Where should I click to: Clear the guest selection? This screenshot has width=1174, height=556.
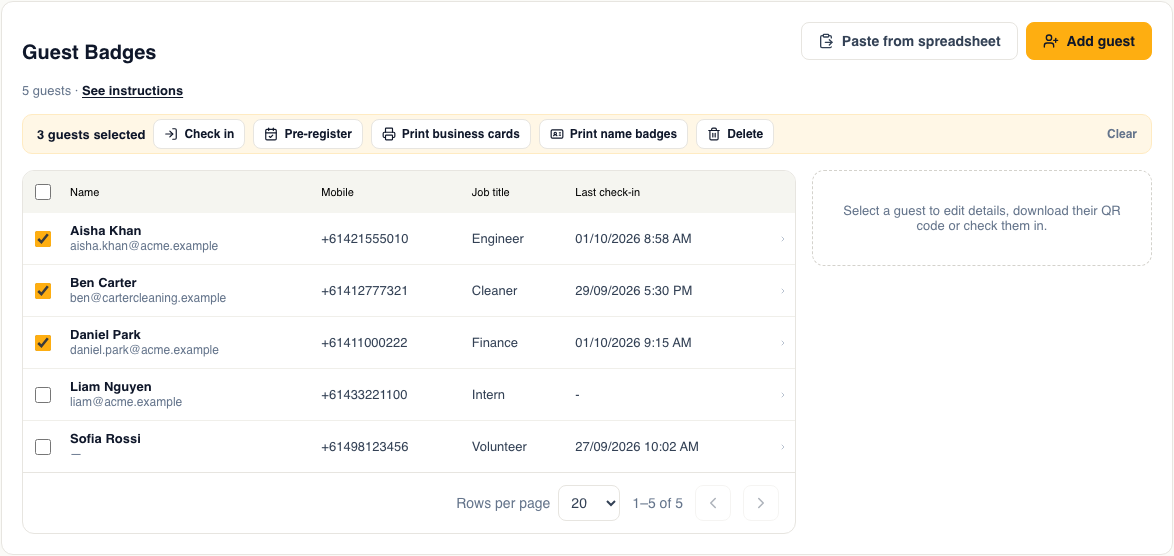[x=1122, y=134]
